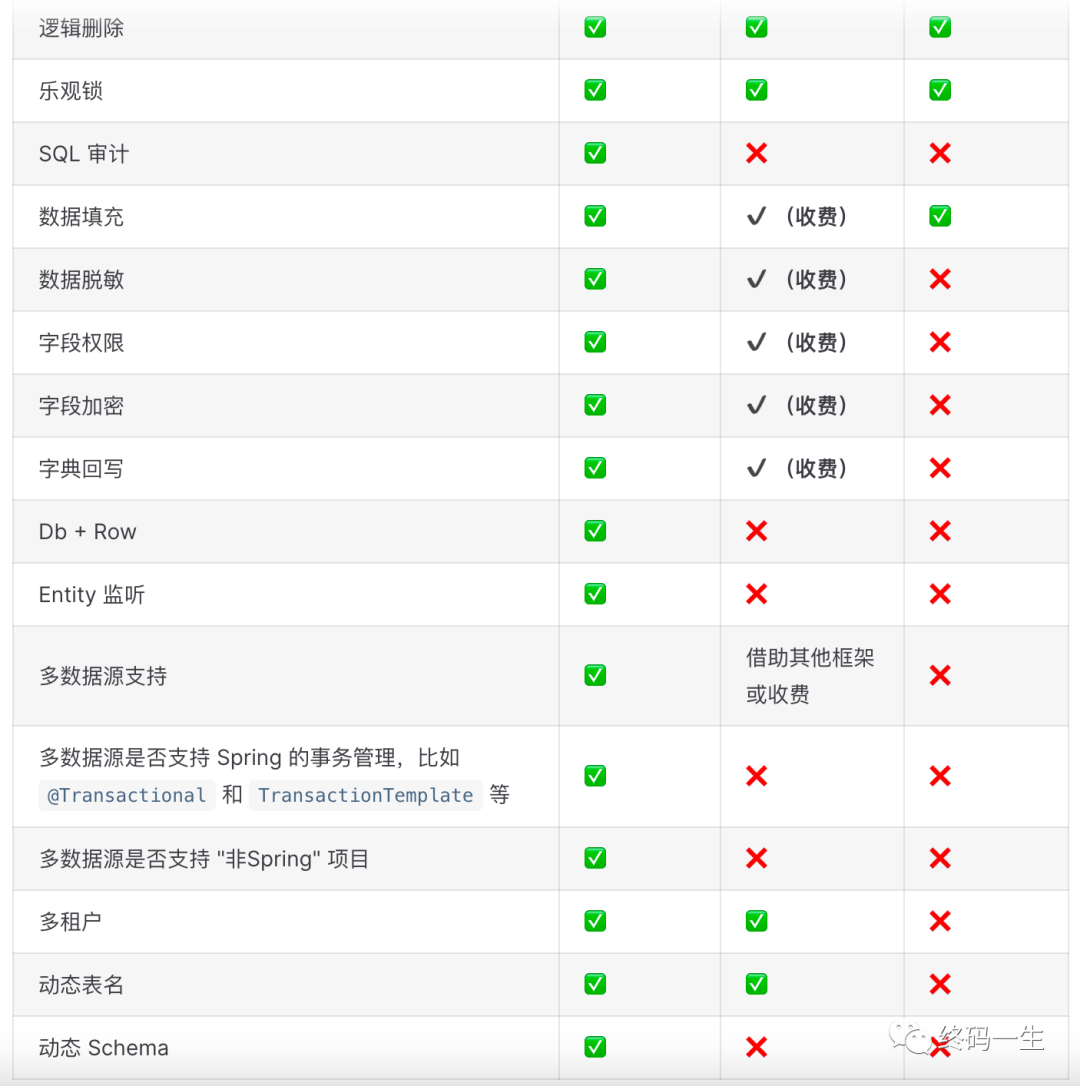Click the 字段加密 row label
Screen dimensions: 1080x1086
pyautogui.click(x=81, y=406)
